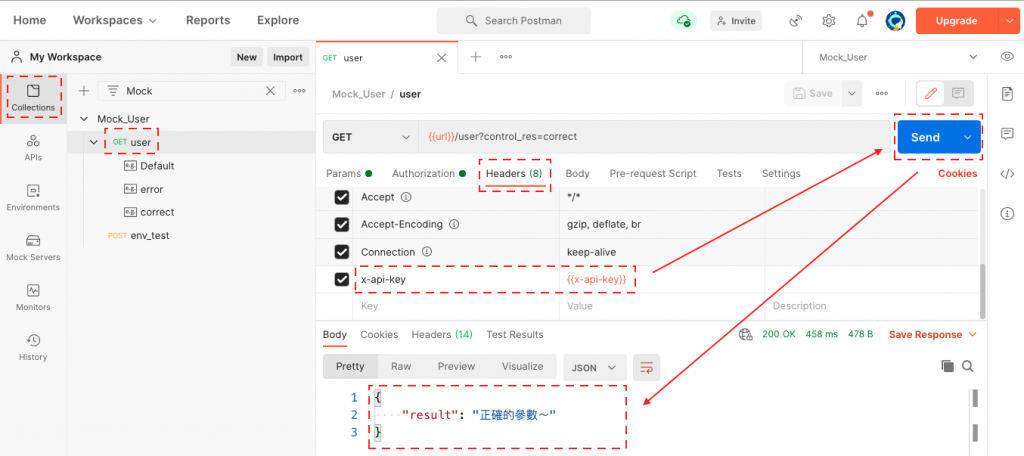Click the response network globe icon
This screenshot has width=1024, height=456.
tap(745, 334)
